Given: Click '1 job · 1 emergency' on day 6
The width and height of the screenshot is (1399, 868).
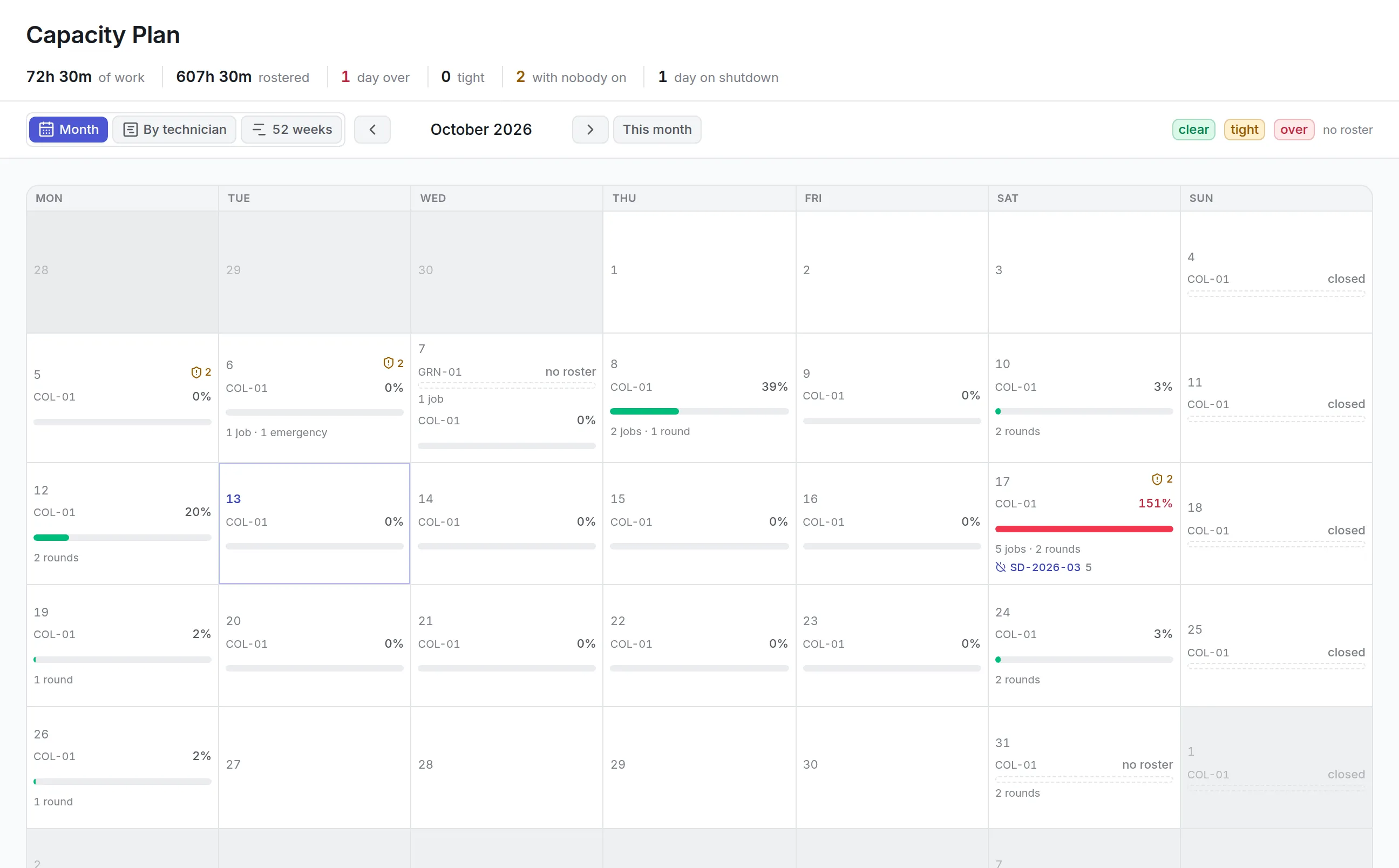Looking at the screenshot, I should point(276,432).
